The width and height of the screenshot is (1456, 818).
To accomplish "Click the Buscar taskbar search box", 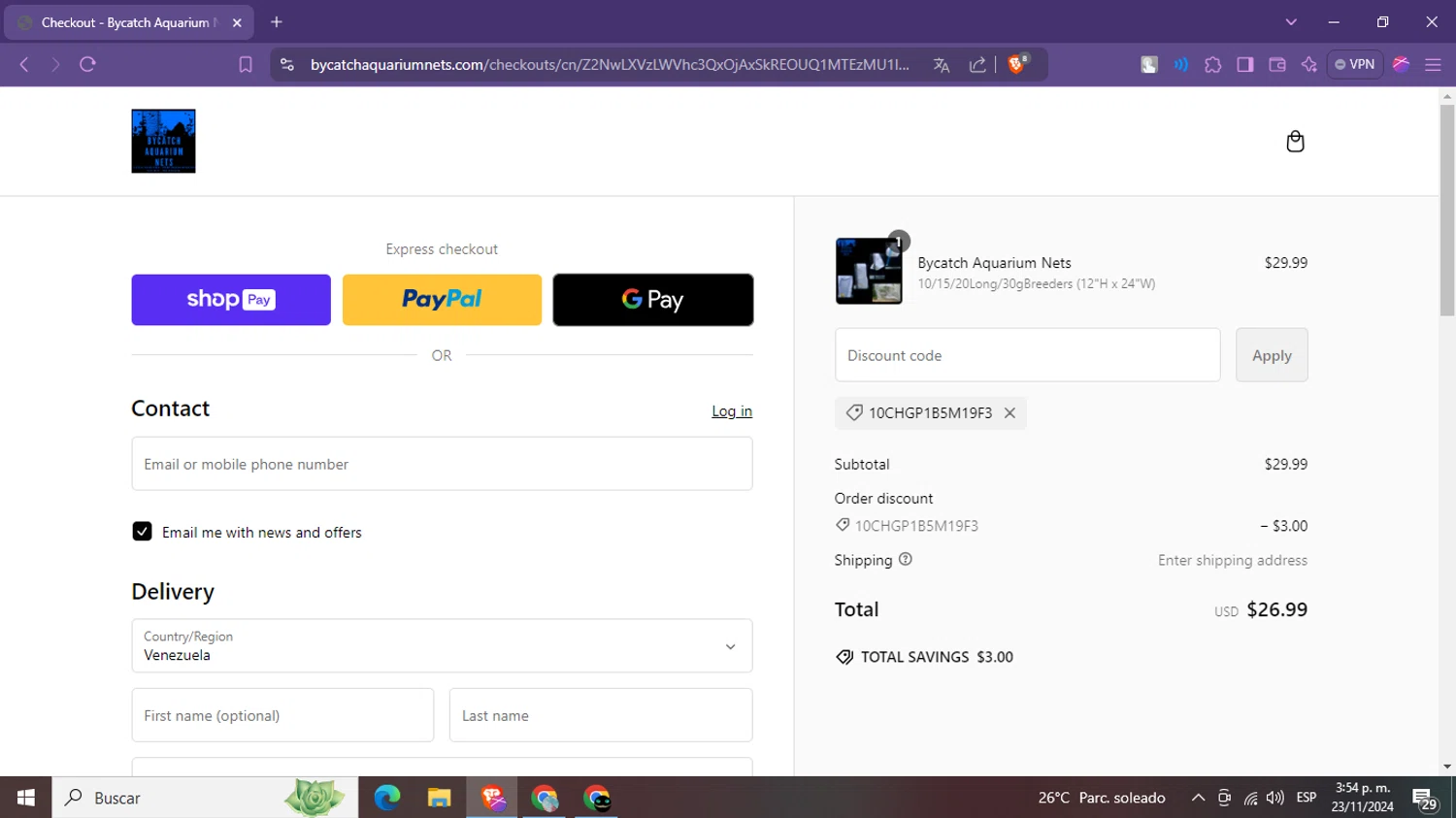I will [205, 798].
